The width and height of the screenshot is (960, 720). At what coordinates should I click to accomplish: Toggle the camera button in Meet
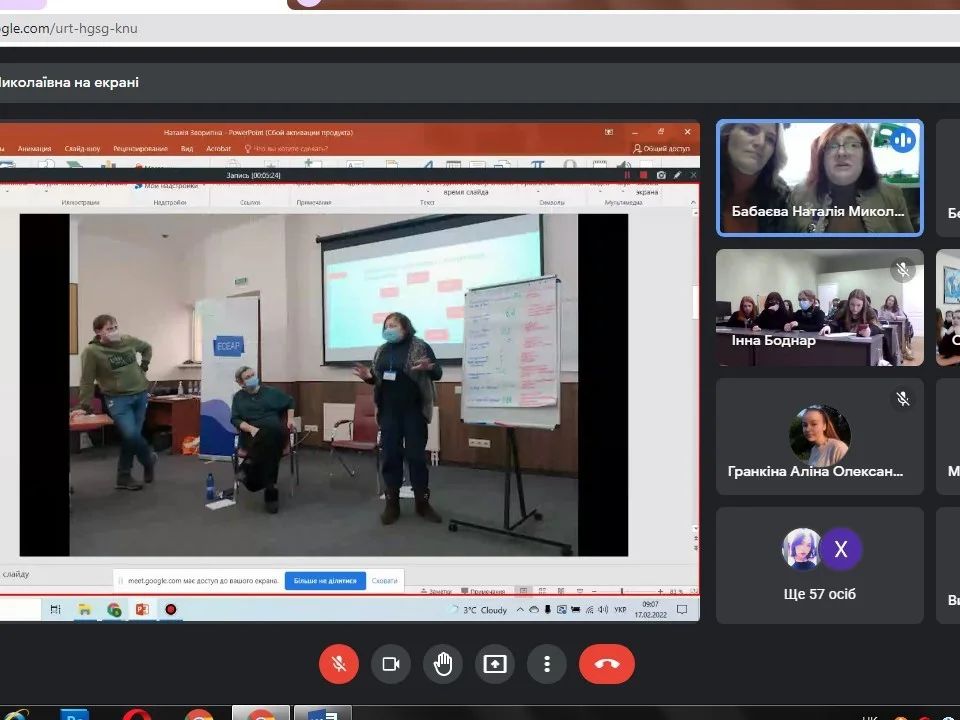(391, 664)
